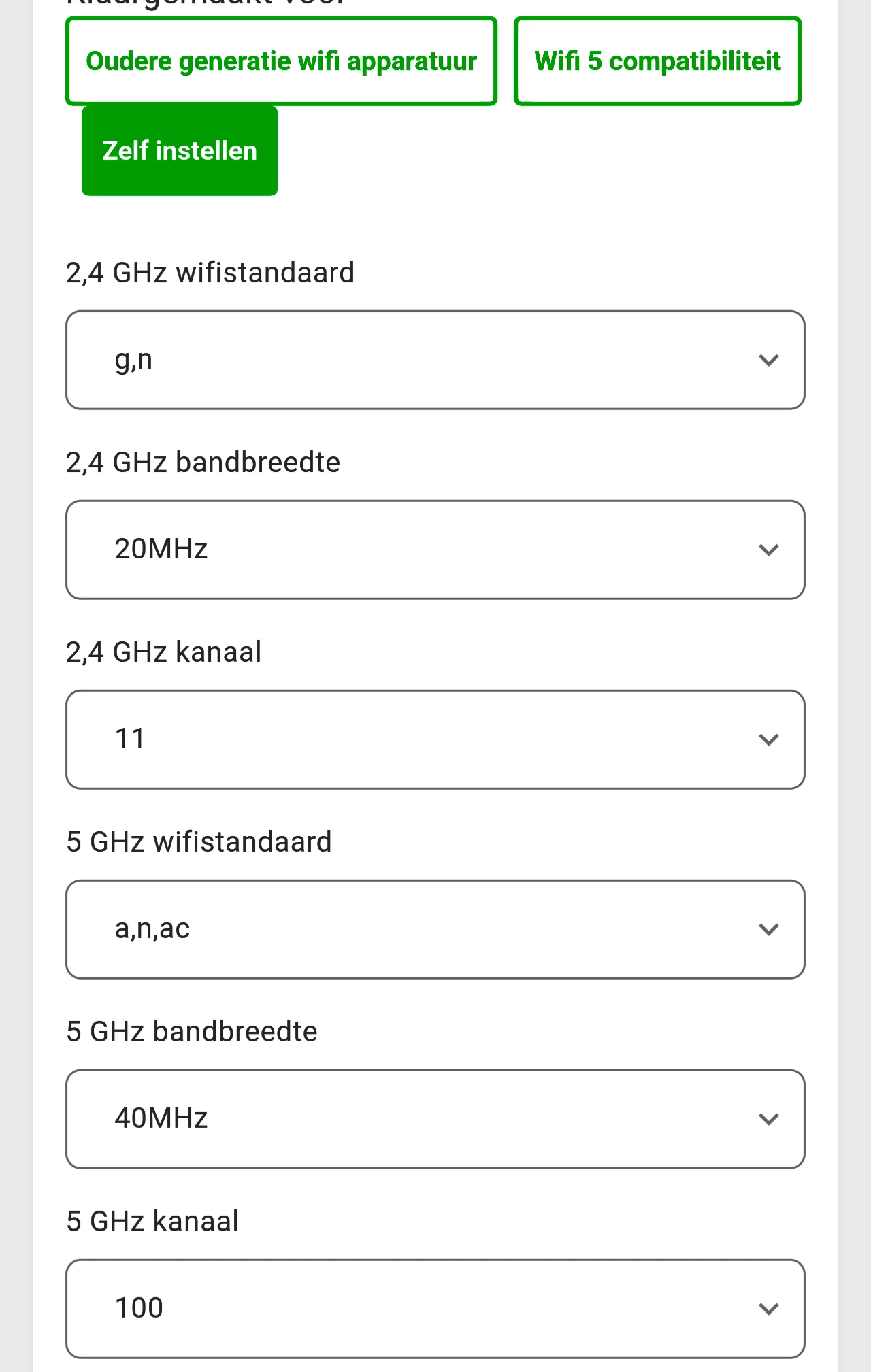Click chevron arrow of 5 GHz wifistandaard
Image resolution: width=871 pixels, height=1372 pixels.
coord(768,930)
